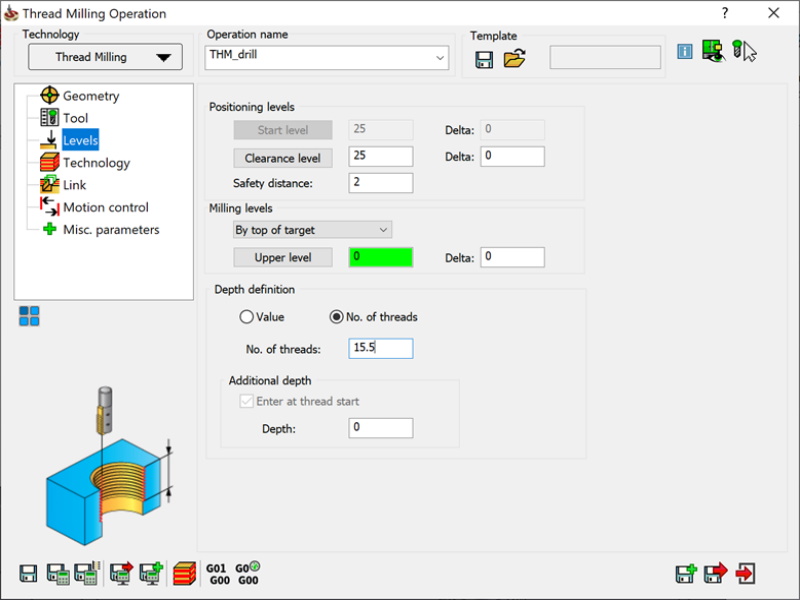The height and width of the screenshot is (600, 800).
Task: Open the By top of target dropdown
Action: click(x=312, y=230)
